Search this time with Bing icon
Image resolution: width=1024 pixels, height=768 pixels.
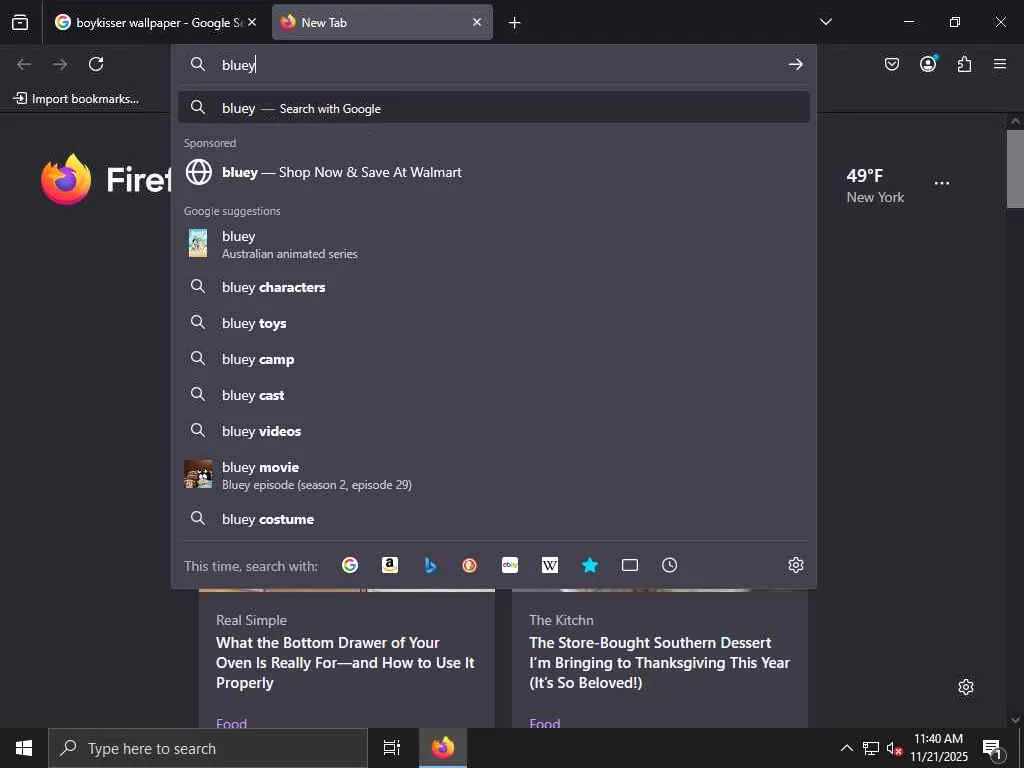click(x=430, y=565)
